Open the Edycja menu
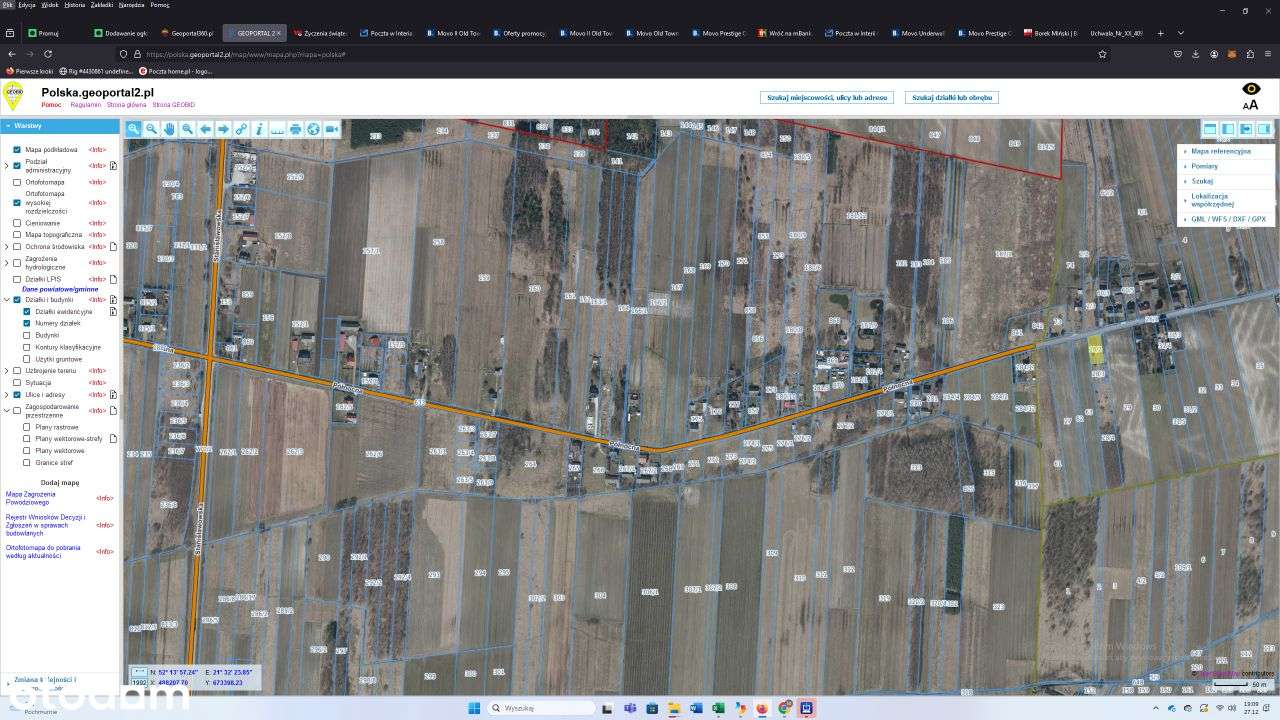Viewport: 1280px width, 720px height. [x=27, y=5]
